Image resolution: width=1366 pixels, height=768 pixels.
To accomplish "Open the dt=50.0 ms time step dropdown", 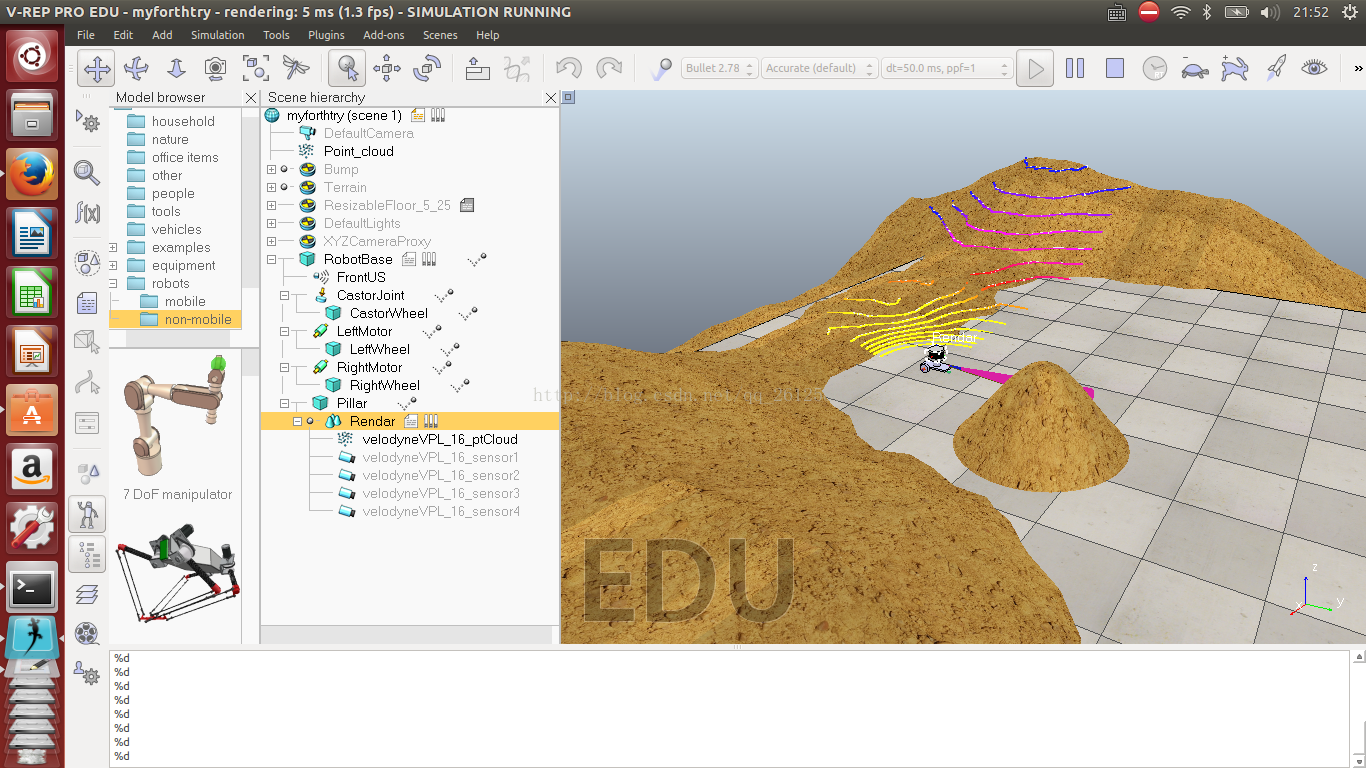I will [947, 68].
